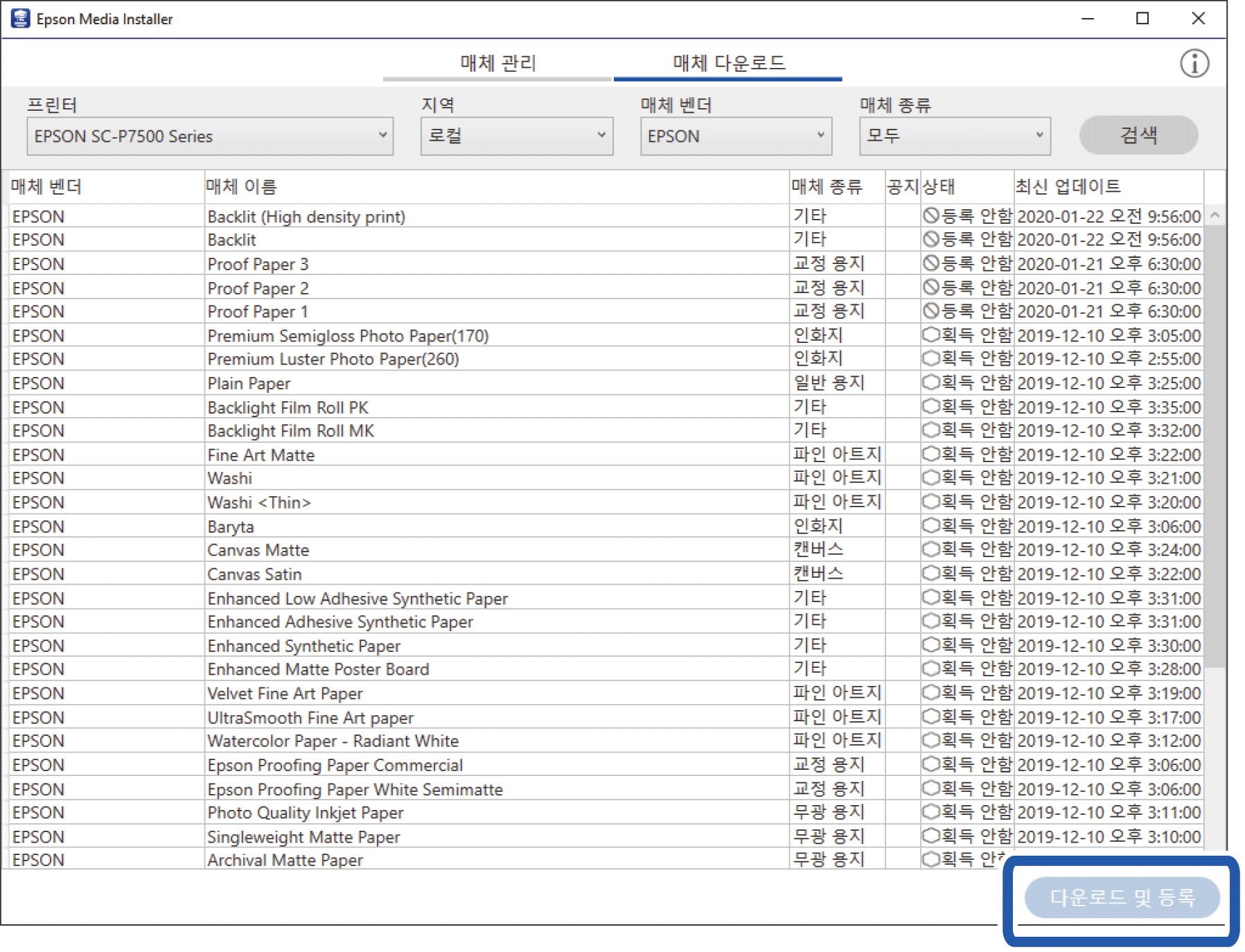Open the 프린터 dropdown showing EPSON SC-P7500 Series
The height and width of the screenshot is (952, 1245).
[x=210, y=136]
